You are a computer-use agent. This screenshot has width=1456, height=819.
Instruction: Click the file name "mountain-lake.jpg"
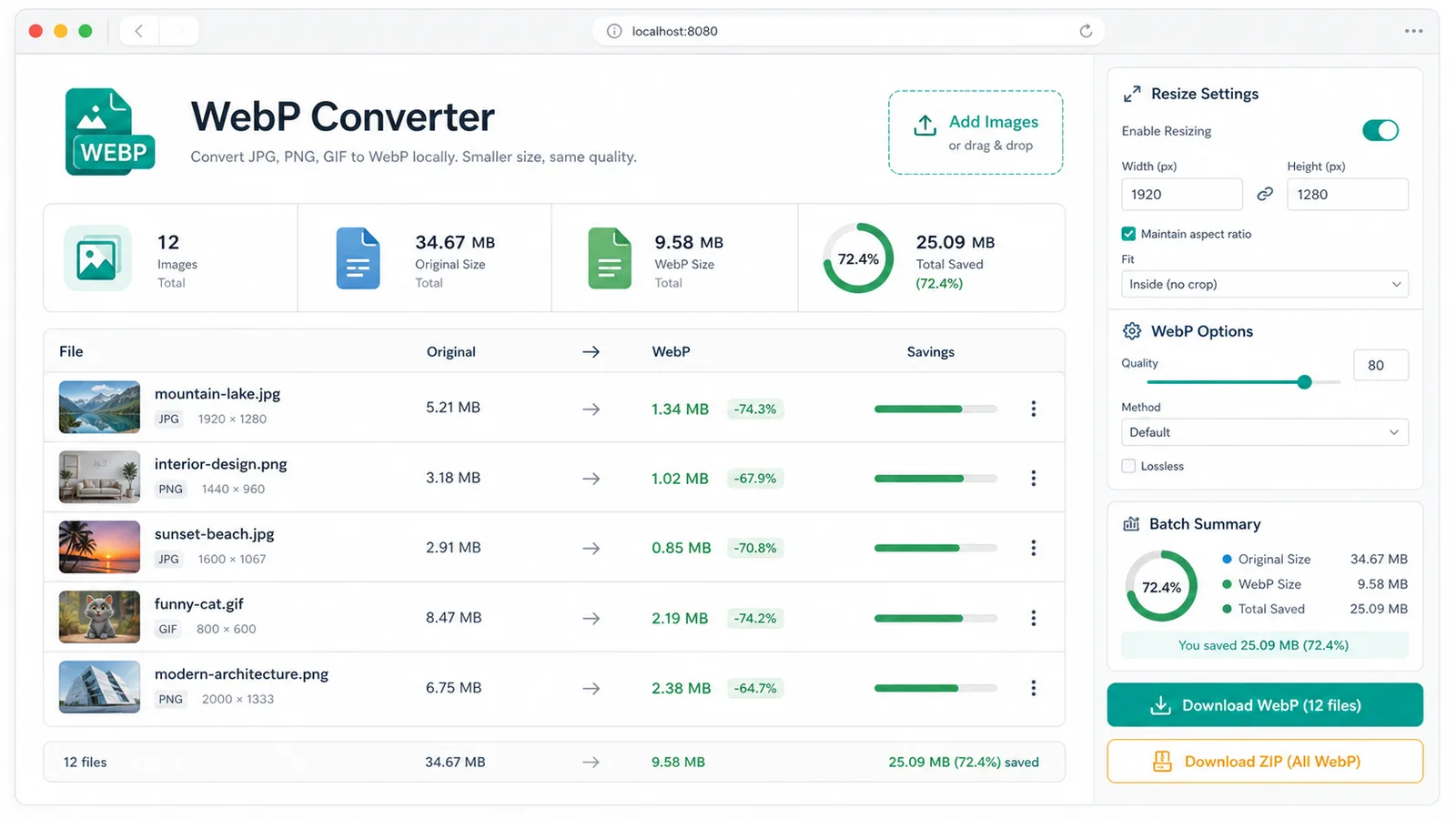tap(217, 394)
